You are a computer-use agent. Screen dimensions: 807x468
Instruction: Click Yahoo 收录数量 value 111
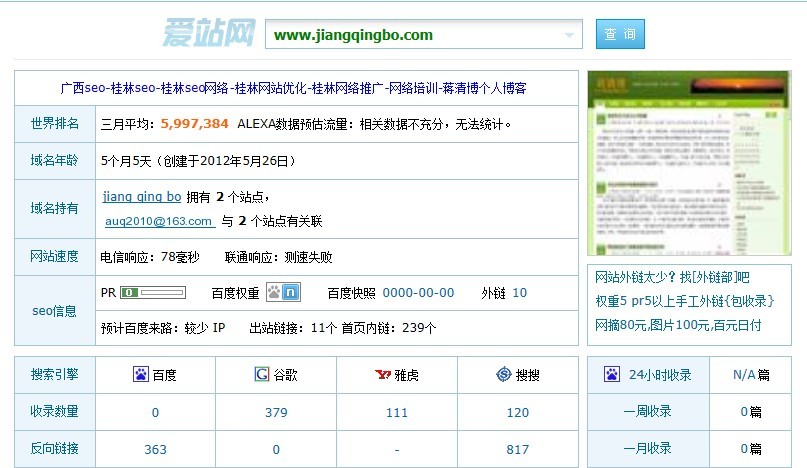(x=397, y=412)
